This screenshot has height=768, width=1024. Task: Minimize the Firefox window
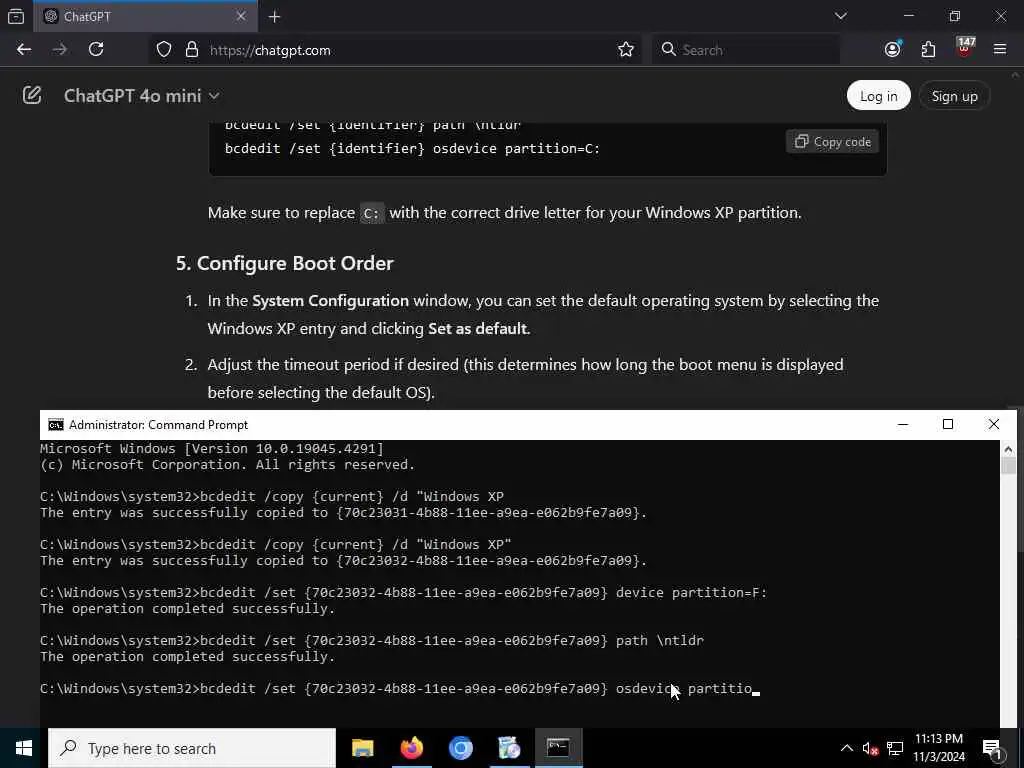[908, 16]
